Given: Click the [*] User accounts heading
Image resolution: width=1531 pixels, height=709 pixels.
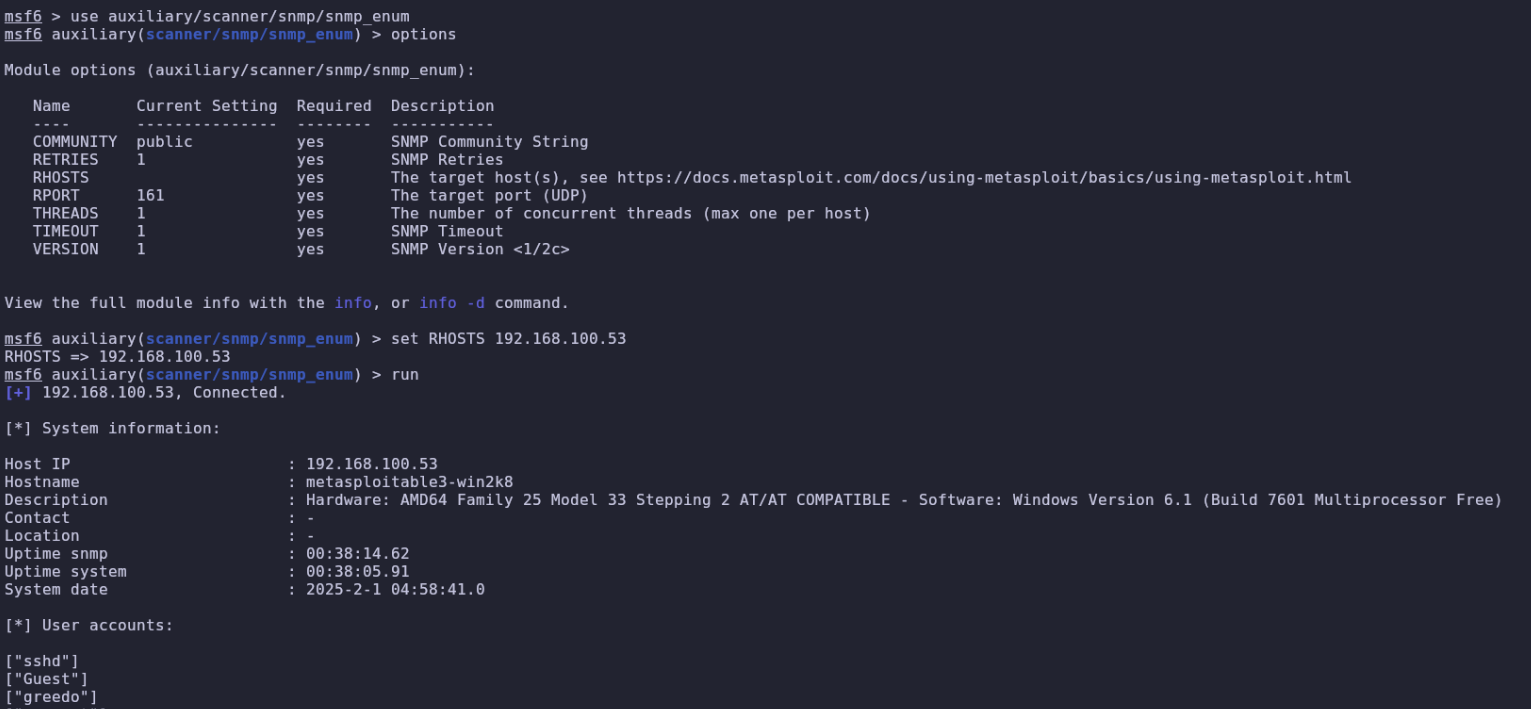Looking at the screenshot, I should coord(90,625).
